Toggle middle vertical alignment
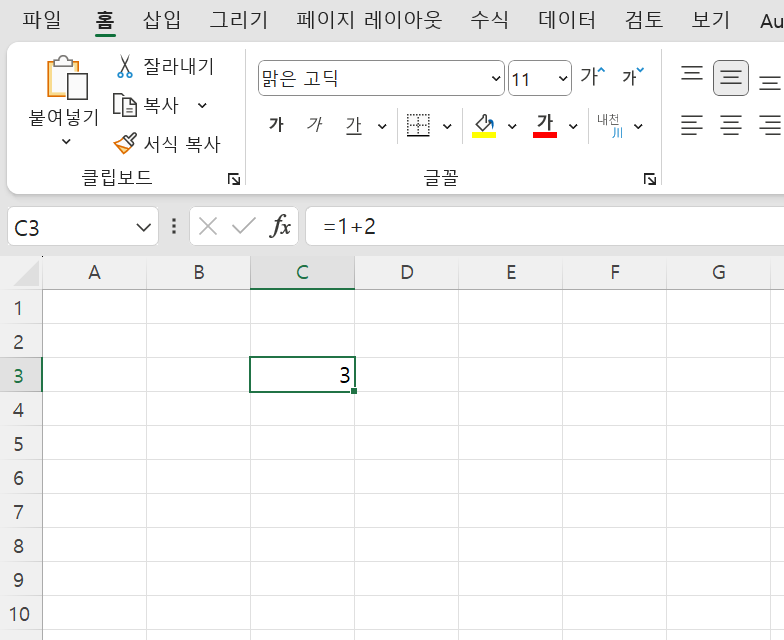 pos(730,78)
